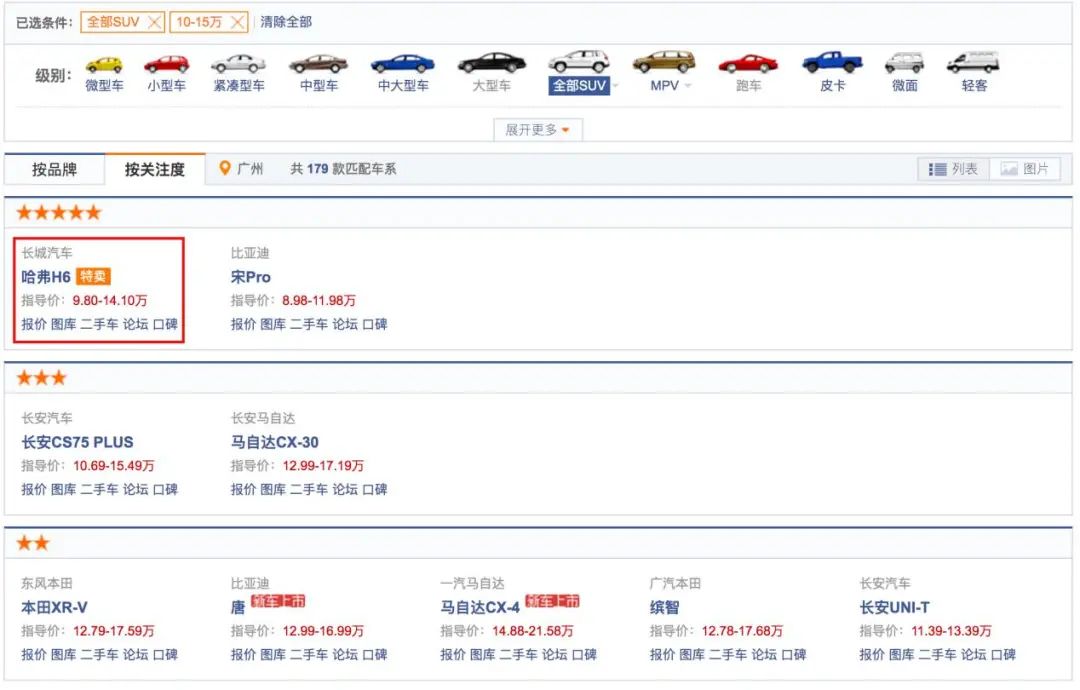This screenshot has height=690, width=1080.
Task: Choose the 中大型车 blue sedan icon
Action: pos(403,64)
